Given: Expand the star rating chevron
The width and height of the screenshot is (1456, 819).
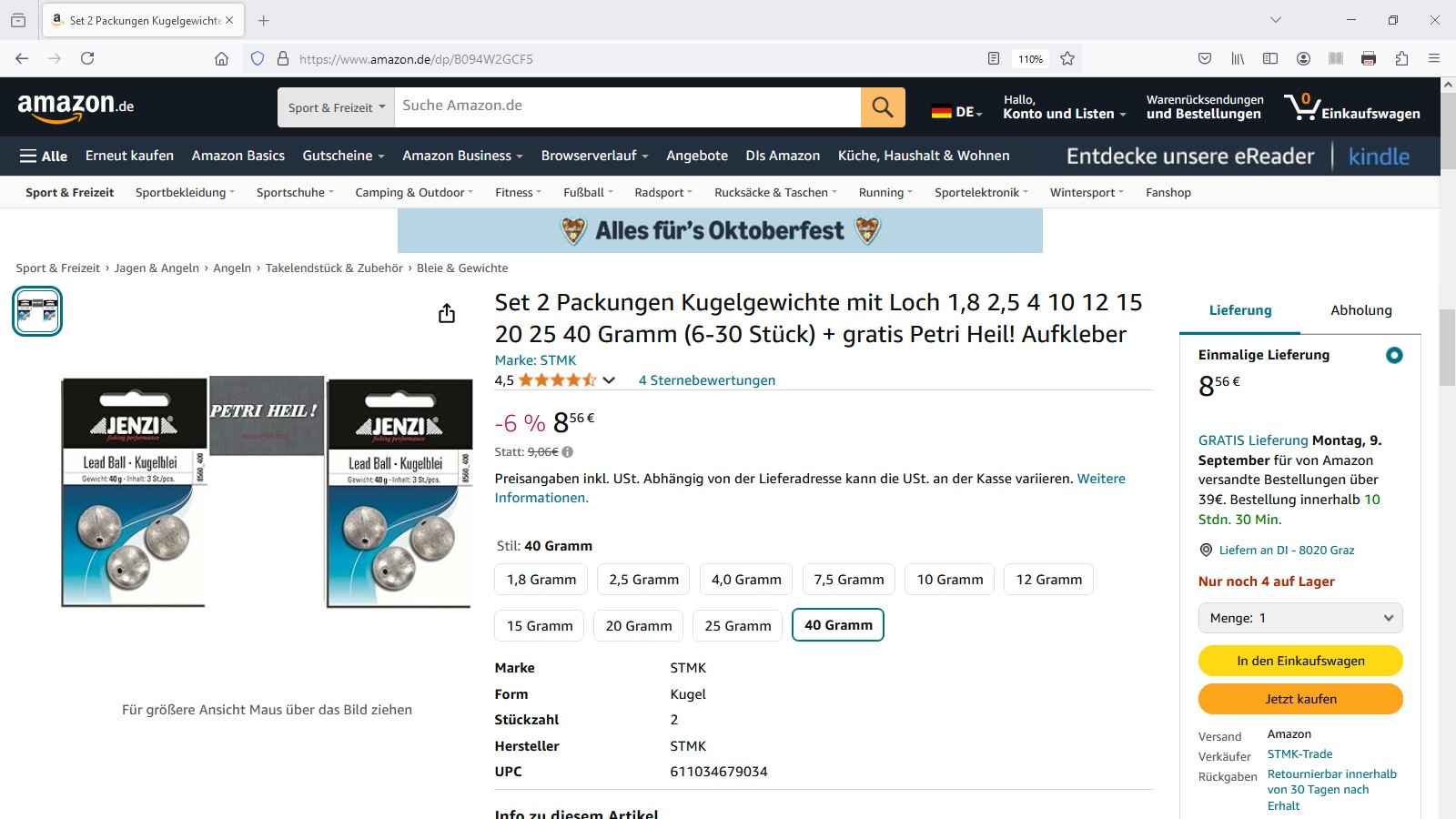Looking at the screenshot, I should pos(609,380).
